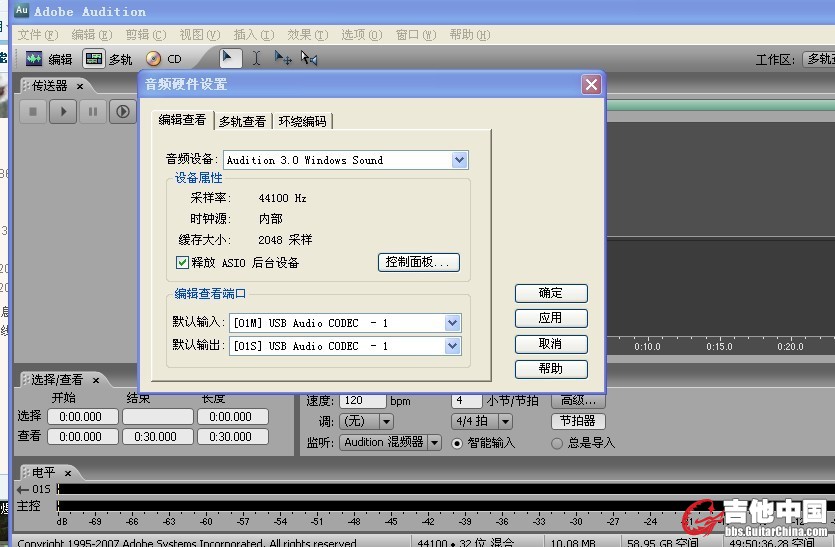
Task: Select the scrub tool icon
Action: pyautogui.click(x=309, y=58)
